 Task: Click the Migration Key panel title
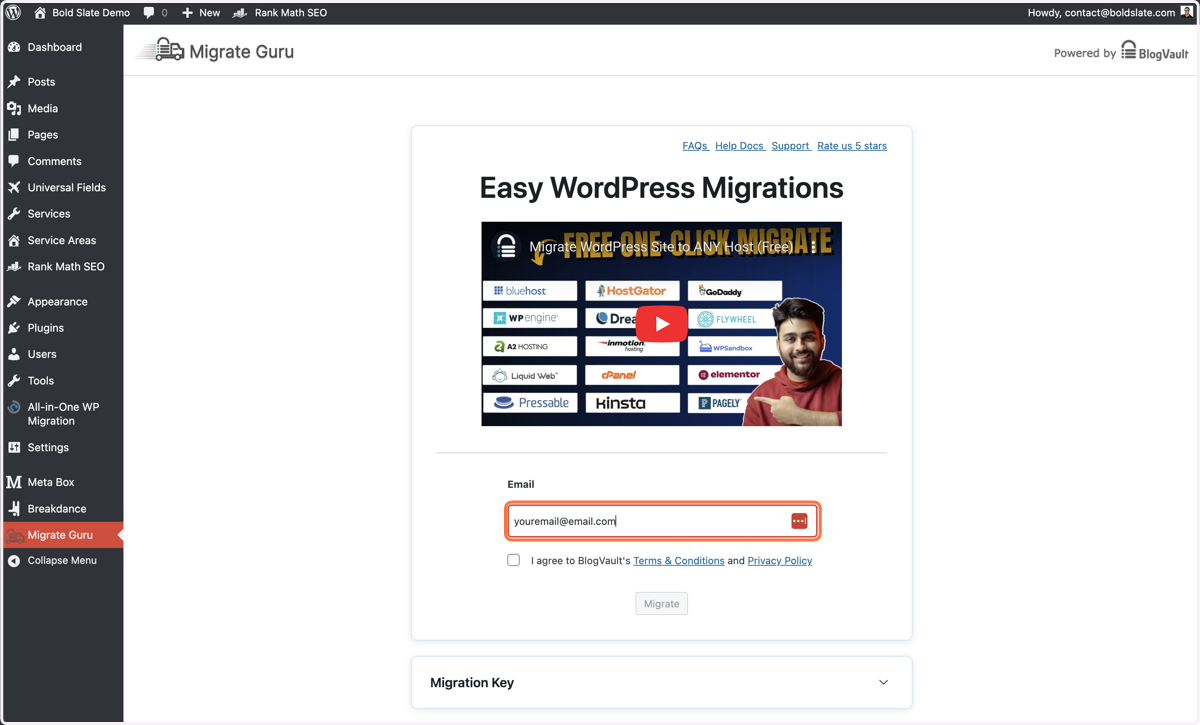pos(472,683)
